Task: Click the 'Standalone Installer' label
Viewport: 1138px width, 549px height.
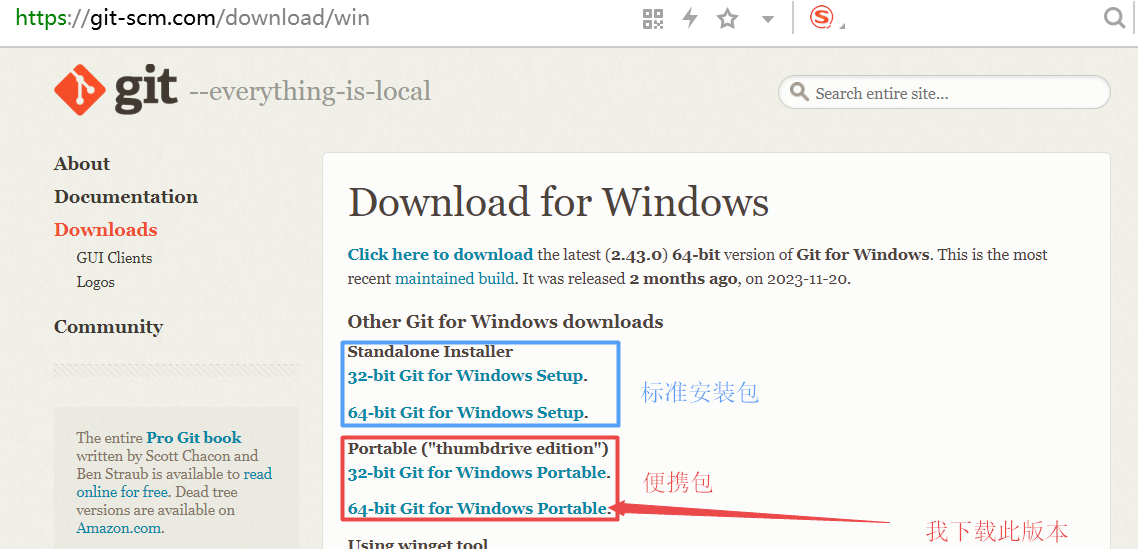Action: click(x=430, y=351)
